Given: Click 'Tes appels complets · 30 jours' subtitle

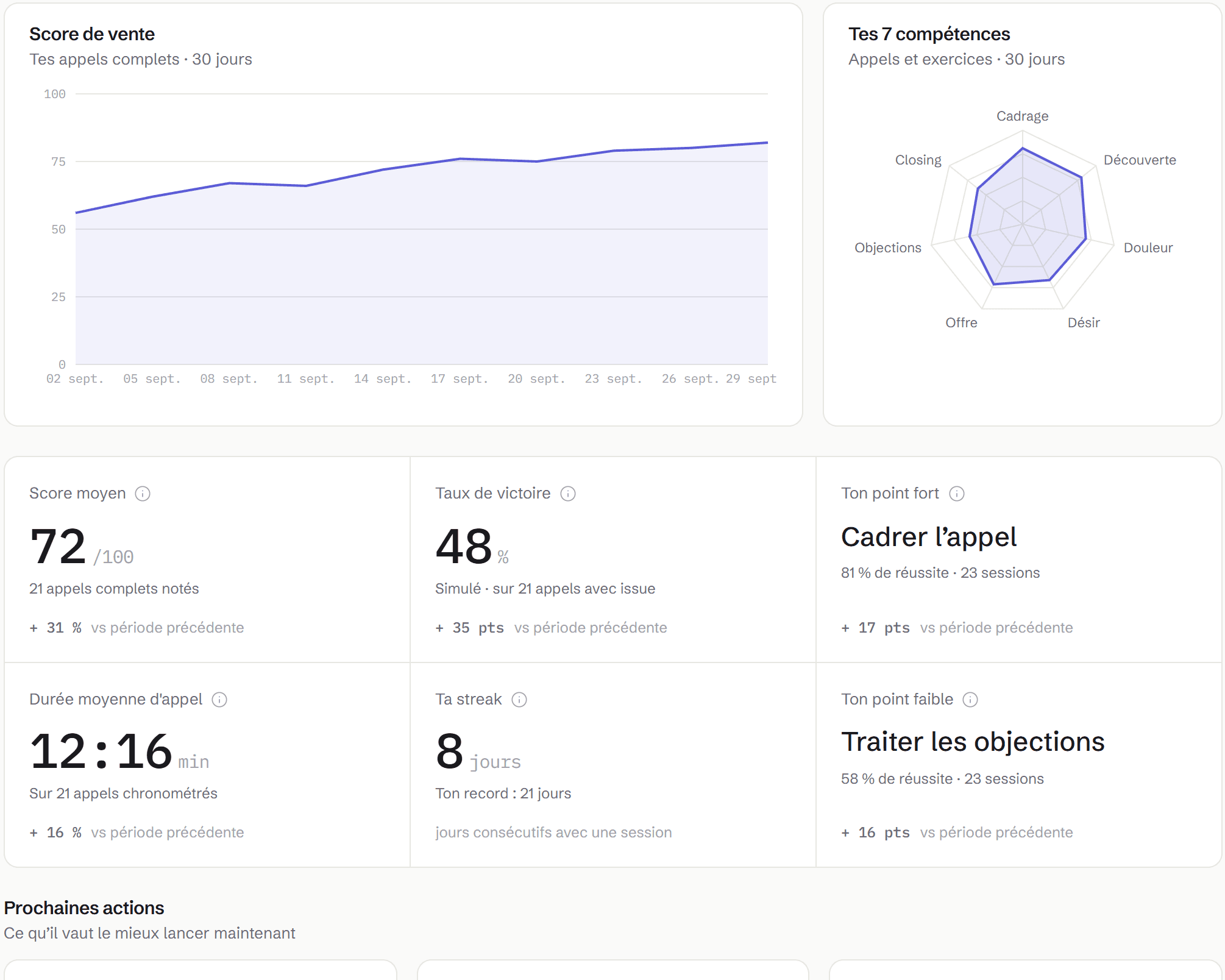Looking at the screenshot, I should tap(141, 60).
